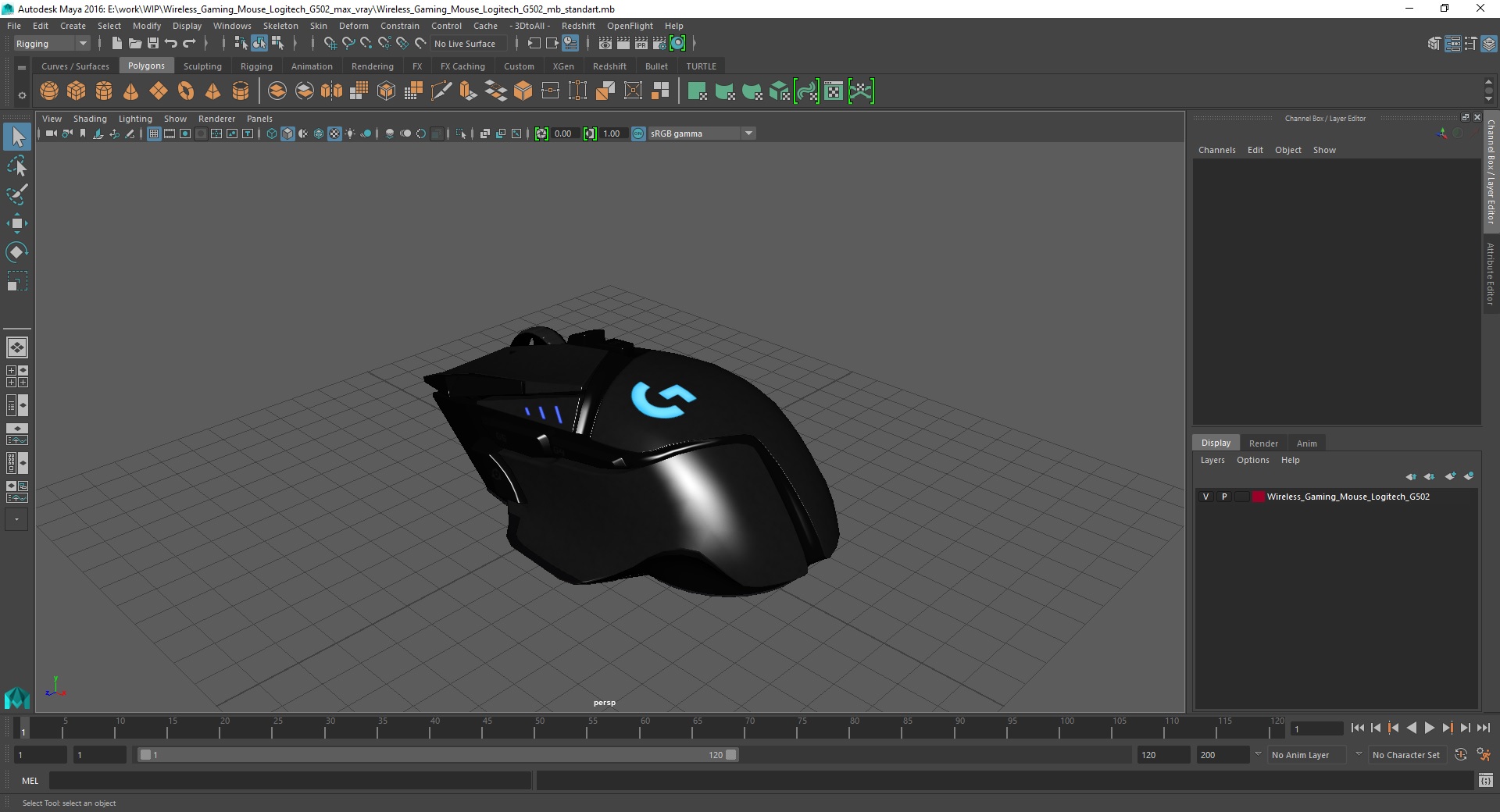Toggle viewport shadows icon
This screenshot has height=812, width=1500.
(366, 134)
